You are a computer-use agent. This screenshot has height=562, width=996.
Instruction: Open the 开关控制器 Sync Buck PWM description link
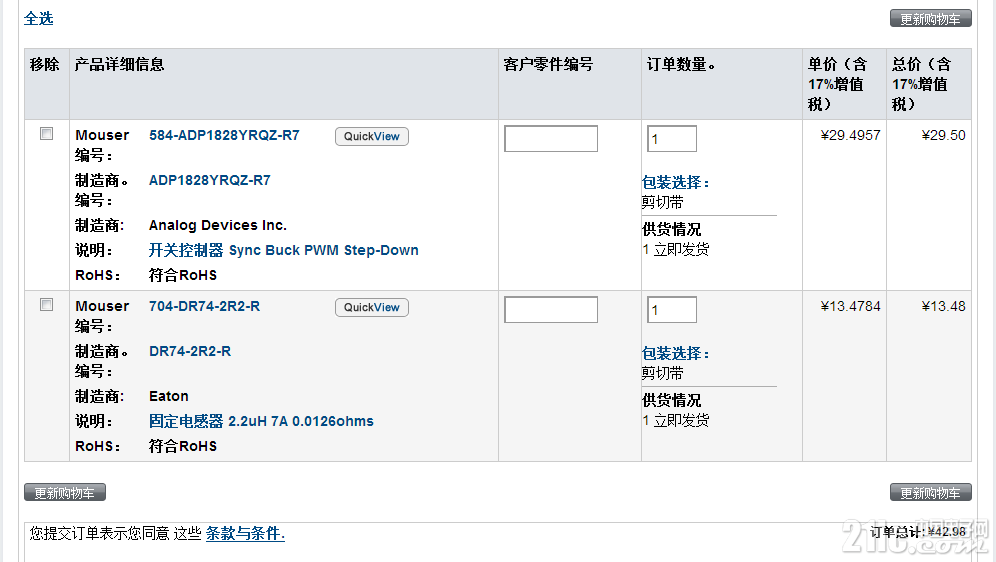[x=283, y=250]
